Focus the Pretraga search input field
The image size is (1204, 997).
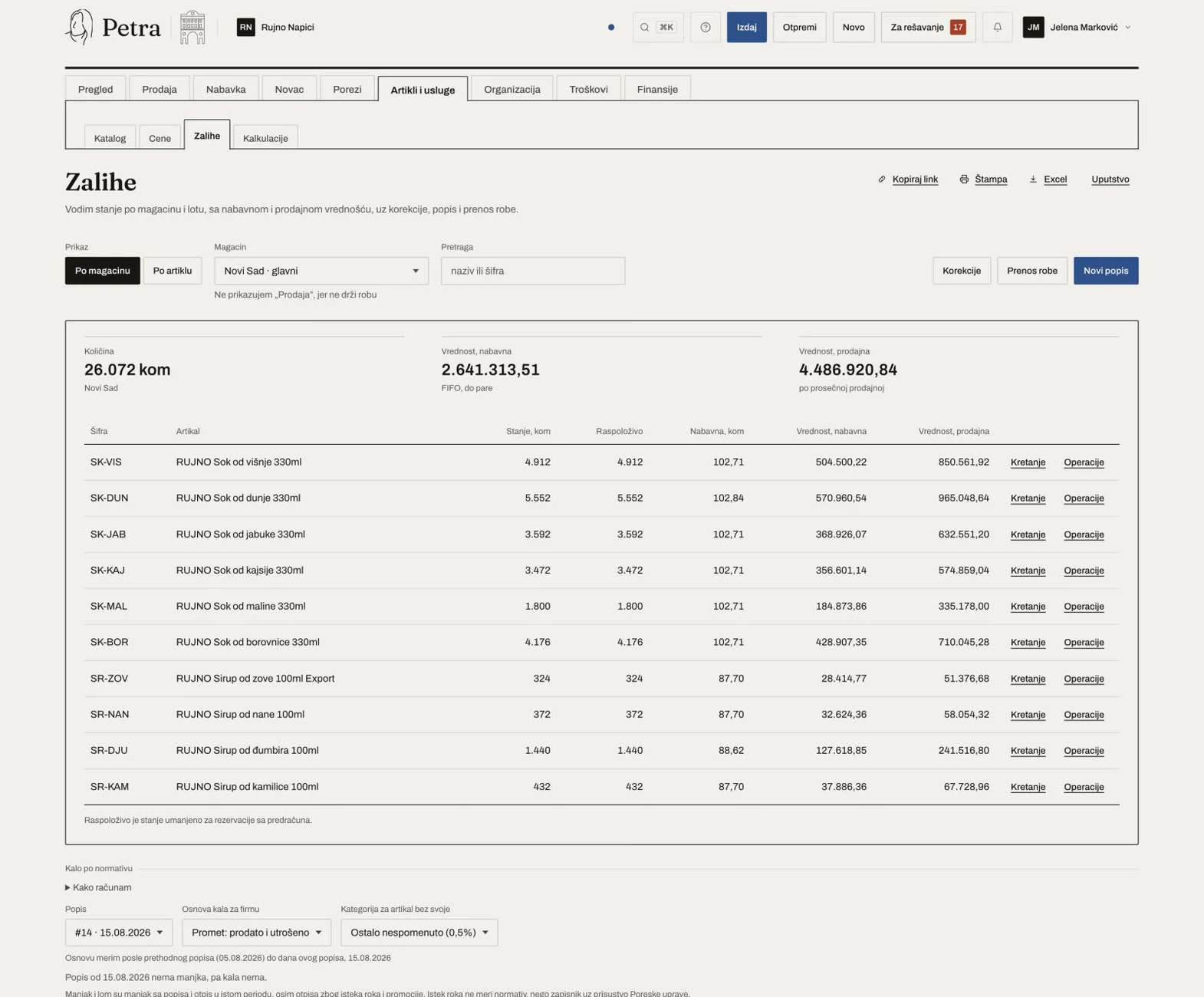(533, 271)
